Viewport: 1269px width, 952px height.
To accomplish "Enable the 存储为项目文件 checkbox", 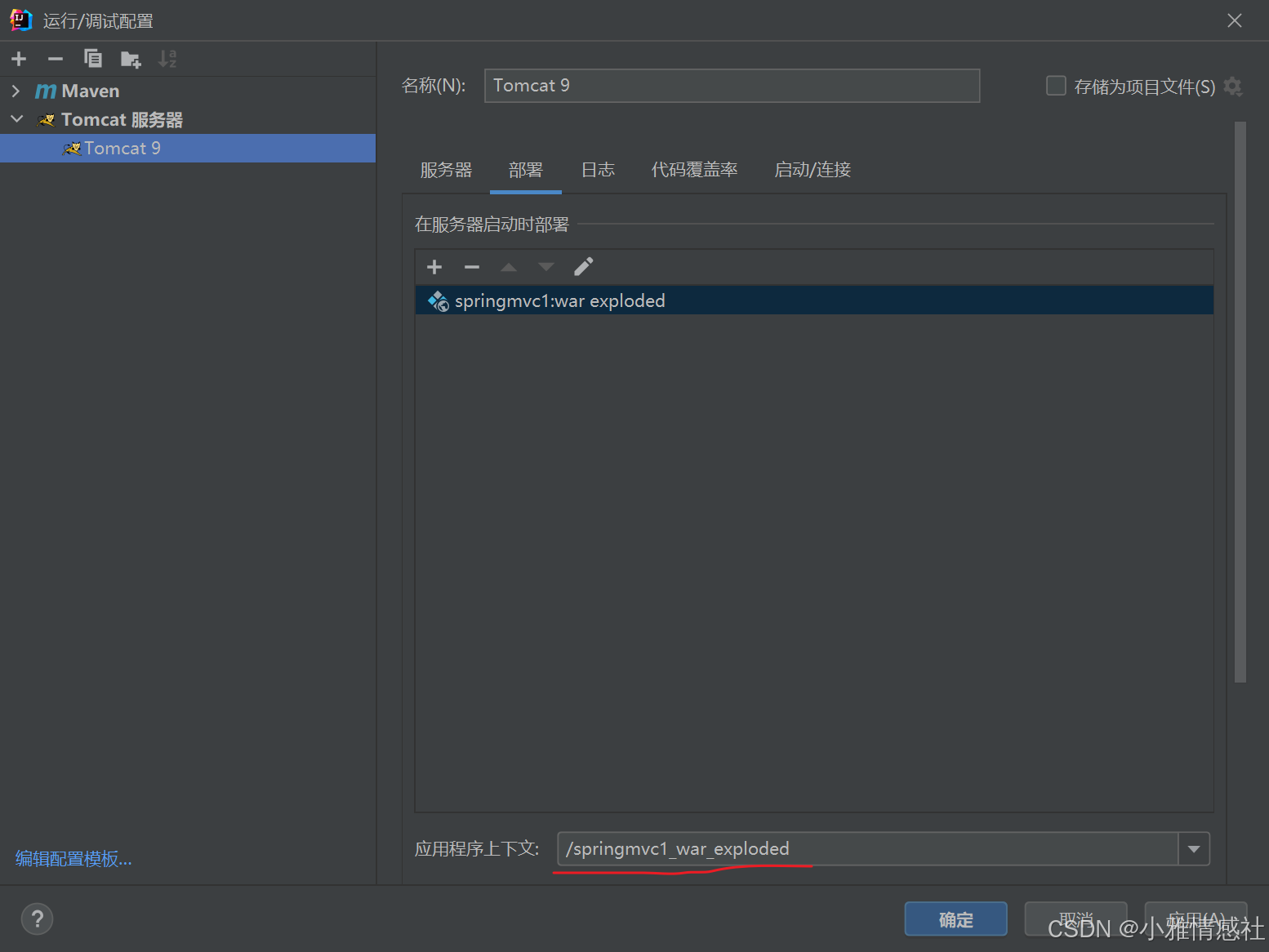I will tap(1056, 86).
